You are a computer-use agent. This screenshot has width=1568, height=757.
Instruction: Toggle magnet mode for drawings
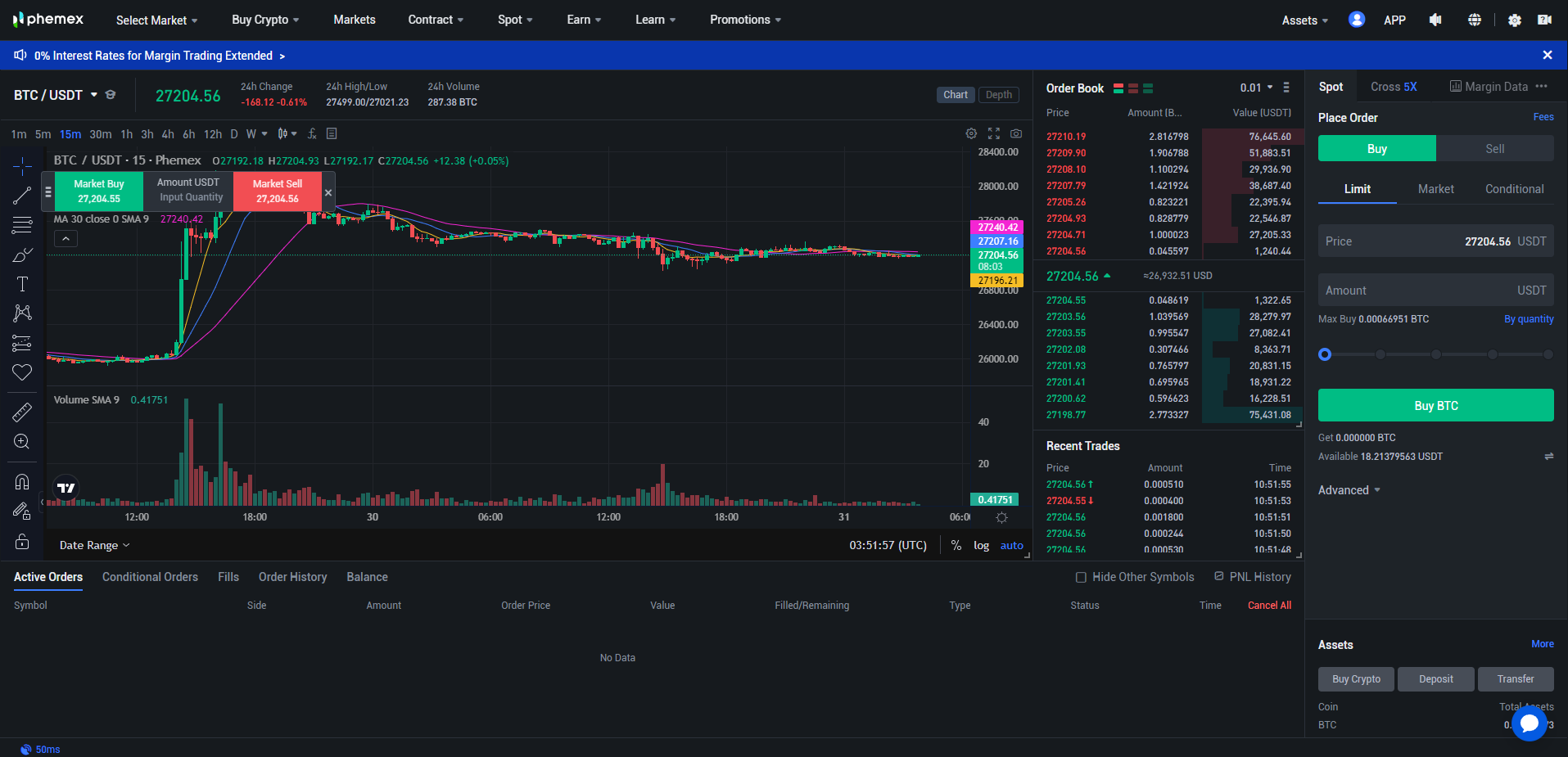pyautogui.click(x=22, y=481)
